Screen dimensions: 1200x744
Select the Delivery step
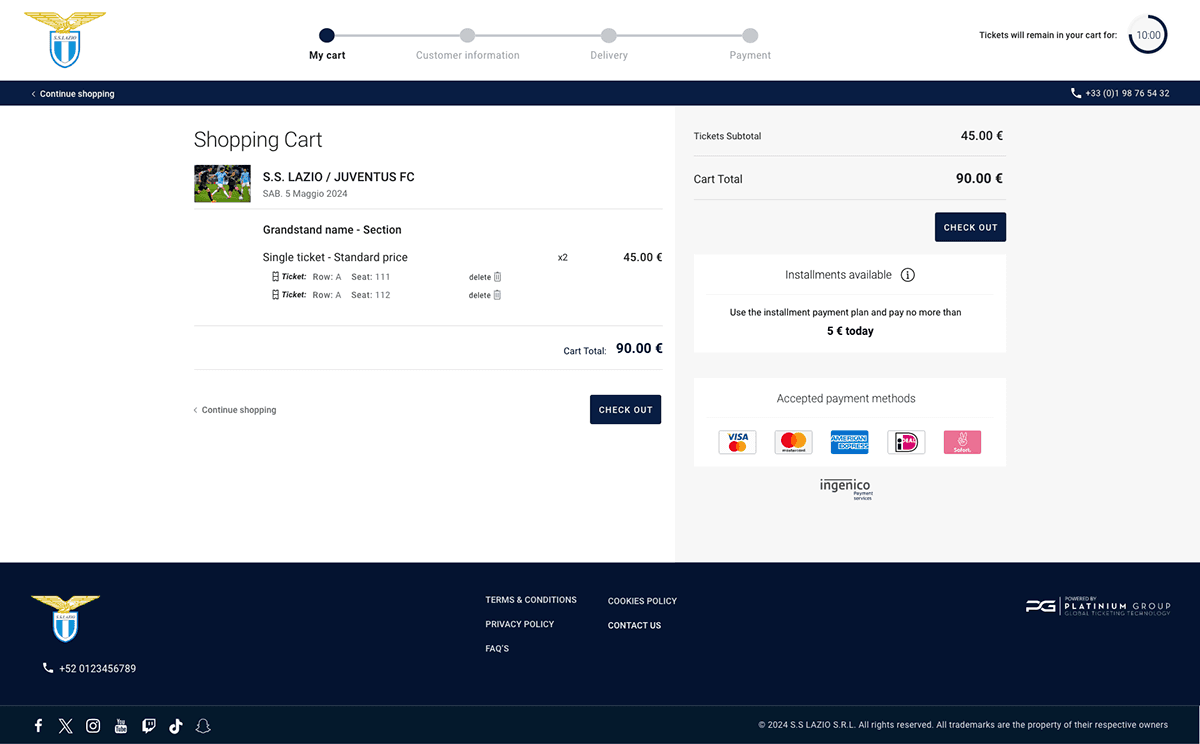pyautogui.click(x=609, y=43)
